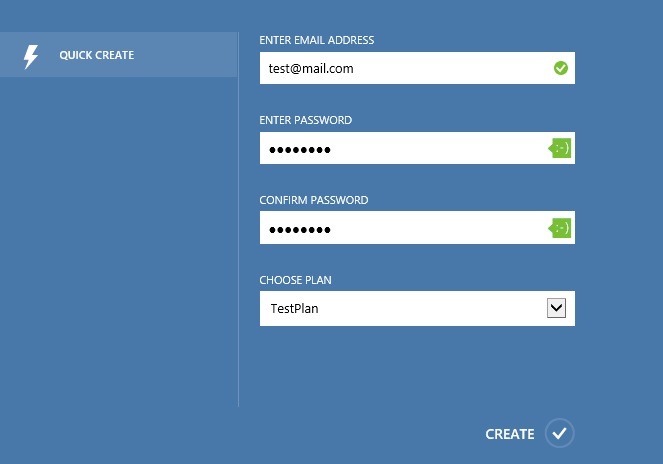Place cursor on test@mail.com text

(311, 69)
